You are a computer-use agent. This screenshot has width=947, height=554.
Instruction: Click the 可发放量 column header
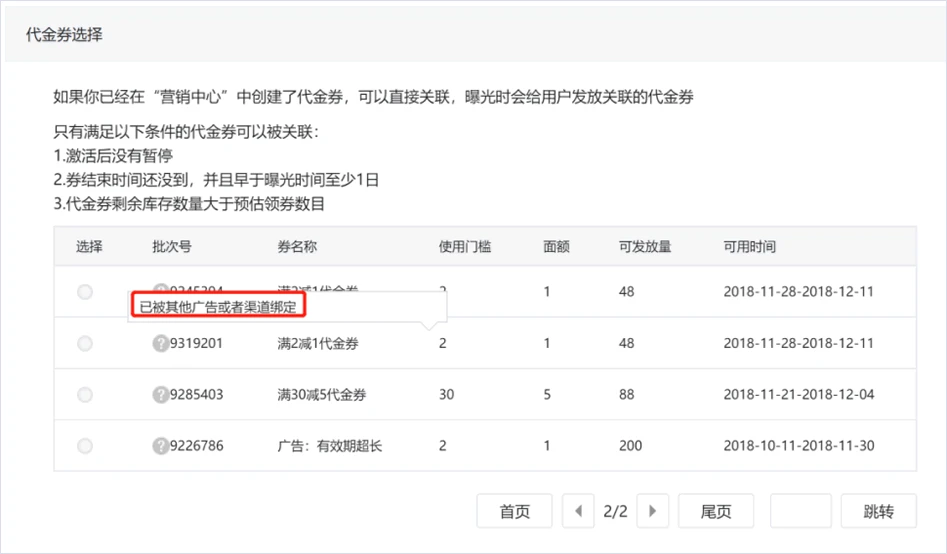click(645, 246)
